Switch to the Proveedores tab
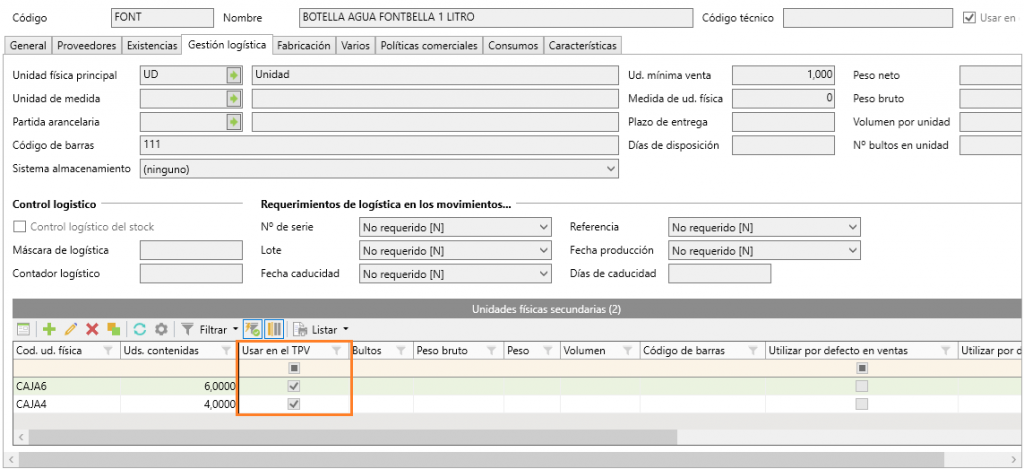The height and width of the screenshot is (469, 1024). pyautogui.click(x=87, y=45)
